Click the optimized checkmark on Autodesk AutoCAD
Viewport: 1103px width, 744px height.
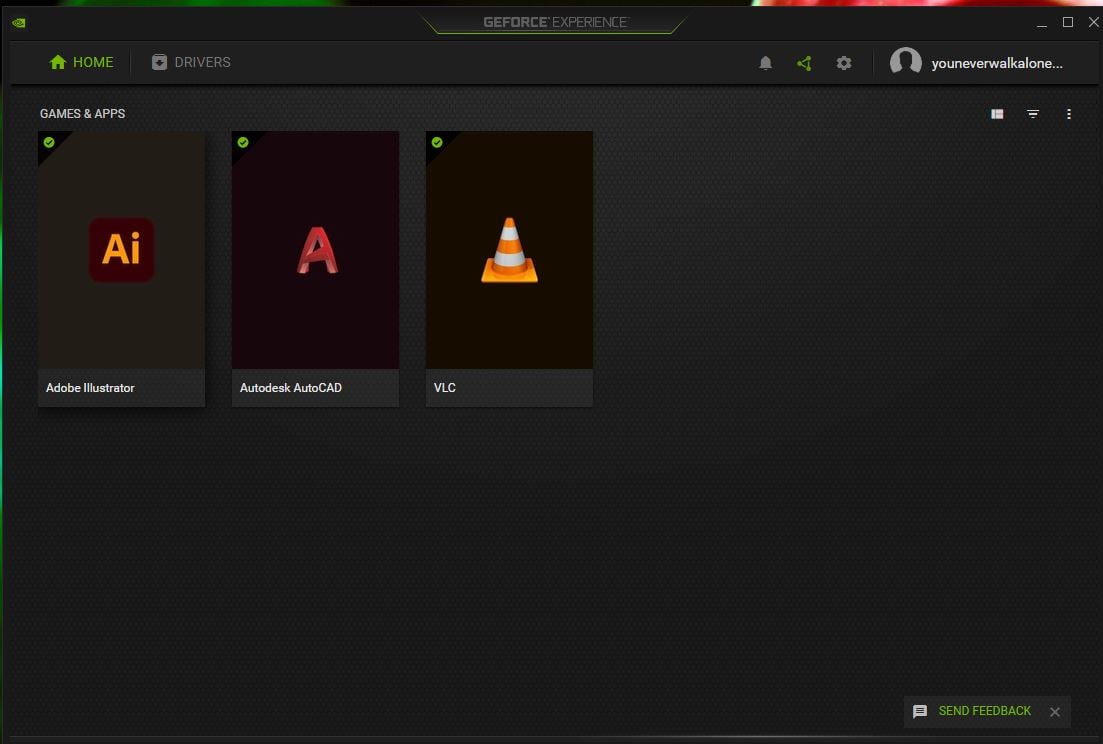[x=243, y=142]
